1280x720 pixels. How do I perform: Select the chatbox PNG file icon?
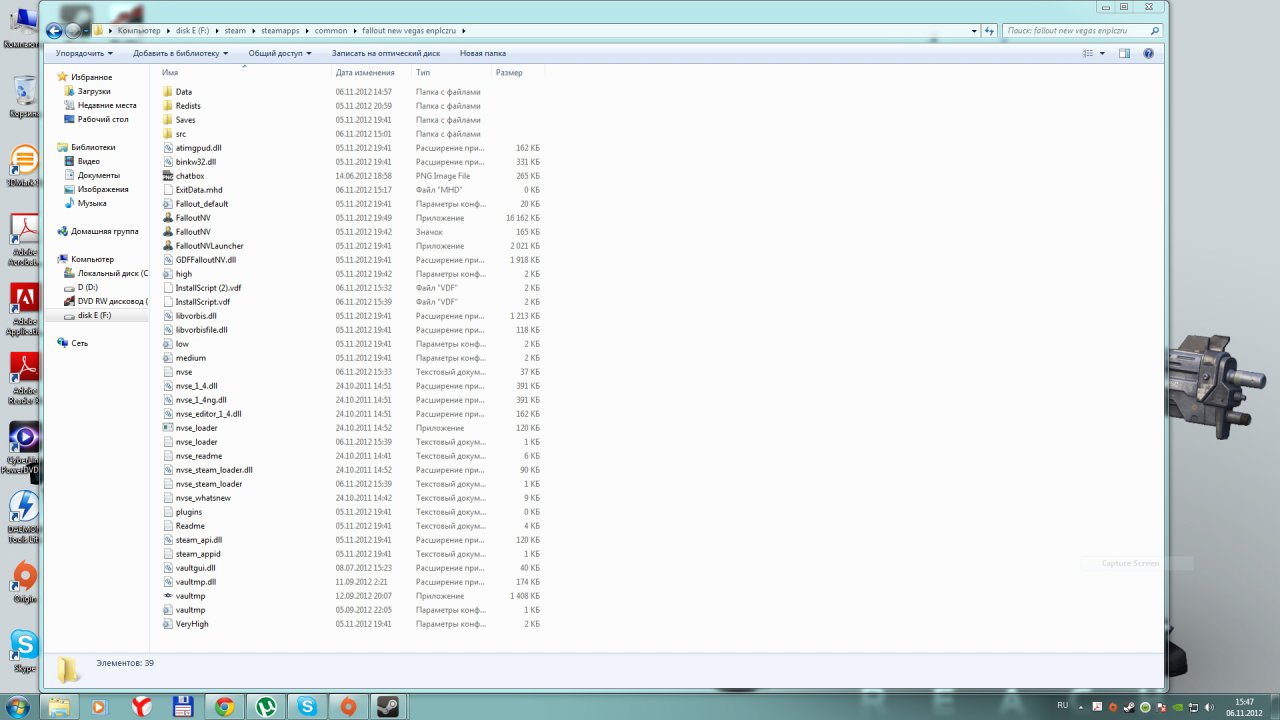click(x=167, y=176)
